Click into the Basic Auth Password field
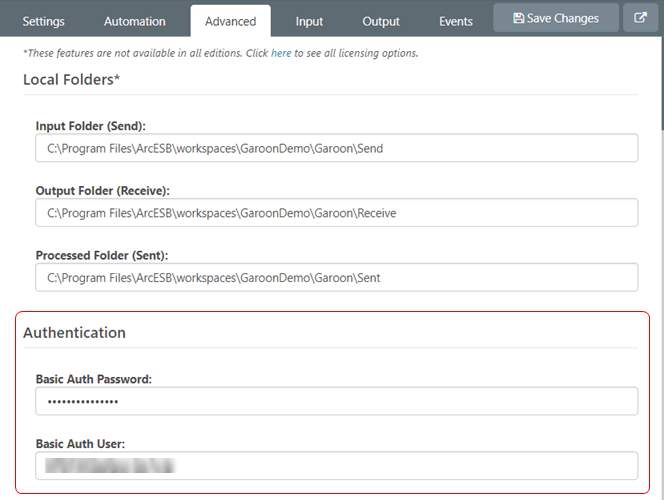The height and width of the screenshot is (500, 664). 336,401
